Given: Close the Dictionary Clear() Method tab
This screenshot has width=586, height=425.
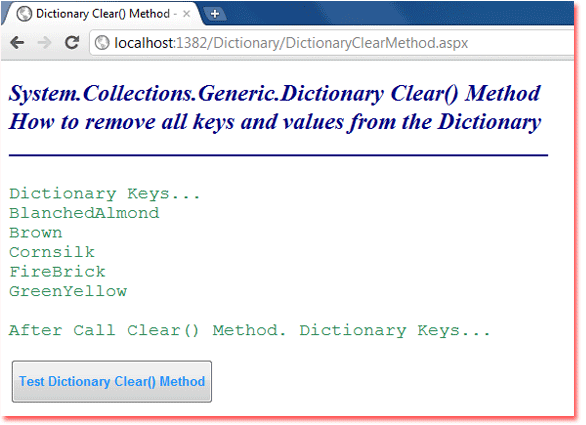Looking at the screenshot, I should click(x=186, y=14).
